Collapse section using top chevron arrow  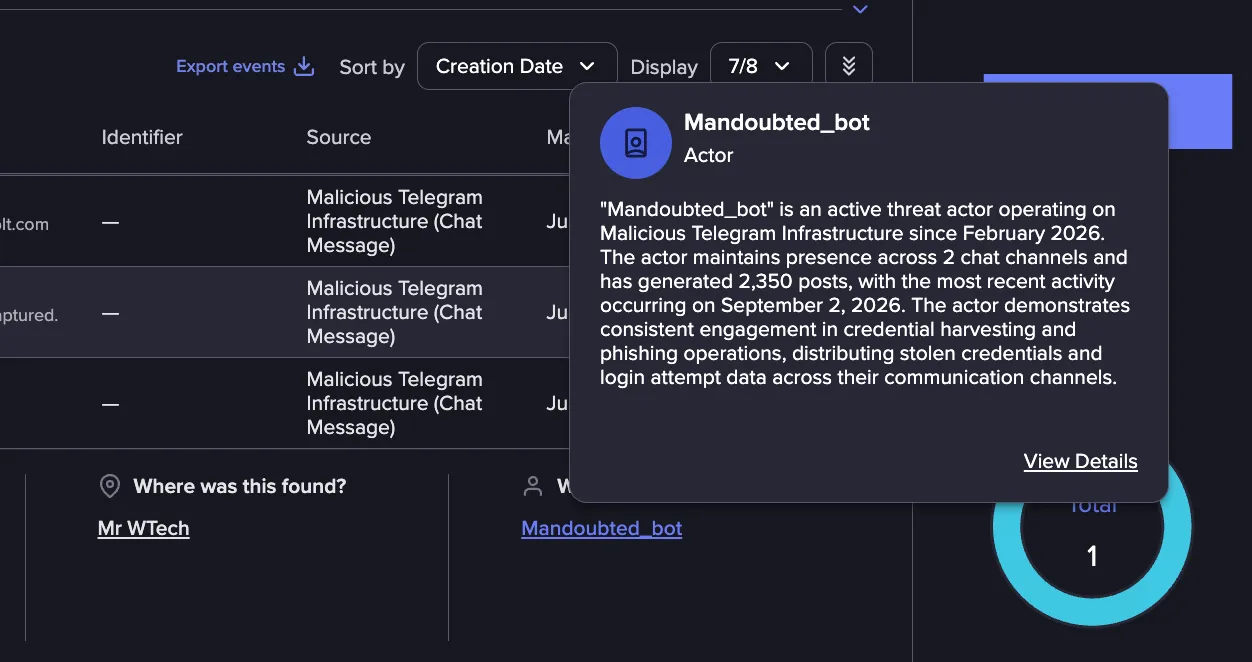(860, 10)
